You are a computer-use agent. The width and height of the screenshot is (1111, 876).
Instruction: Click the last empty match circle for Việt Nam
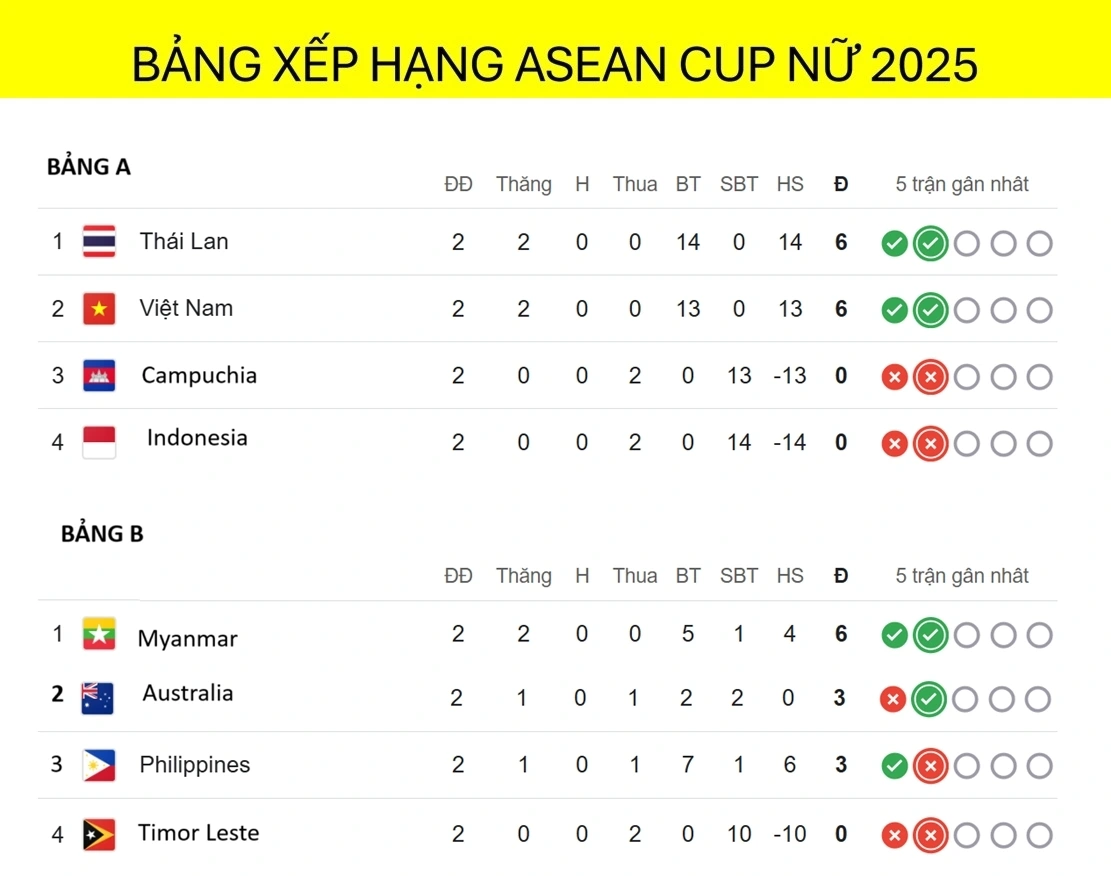(x=1039, y=310)
